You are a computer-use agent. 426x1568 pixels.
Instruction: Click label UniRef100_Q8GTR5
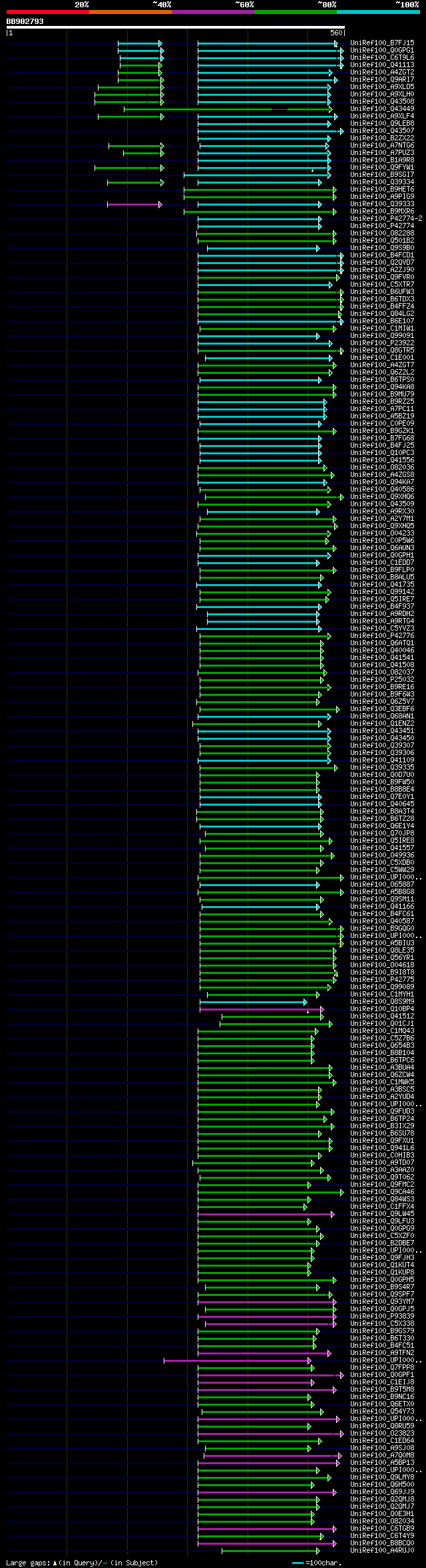click(382, 350)
